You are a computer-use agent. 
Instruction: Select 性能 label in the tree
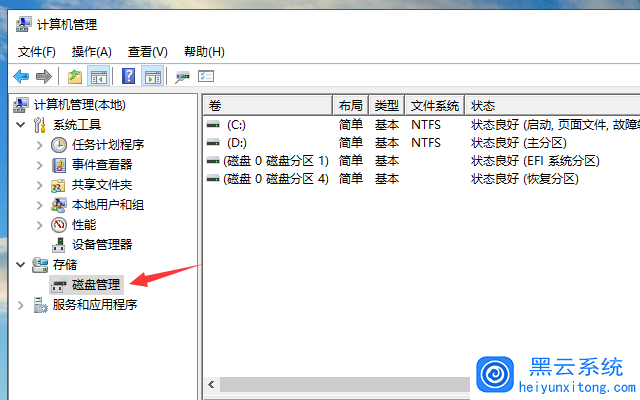pyautogui.click(x=84, y=224)
